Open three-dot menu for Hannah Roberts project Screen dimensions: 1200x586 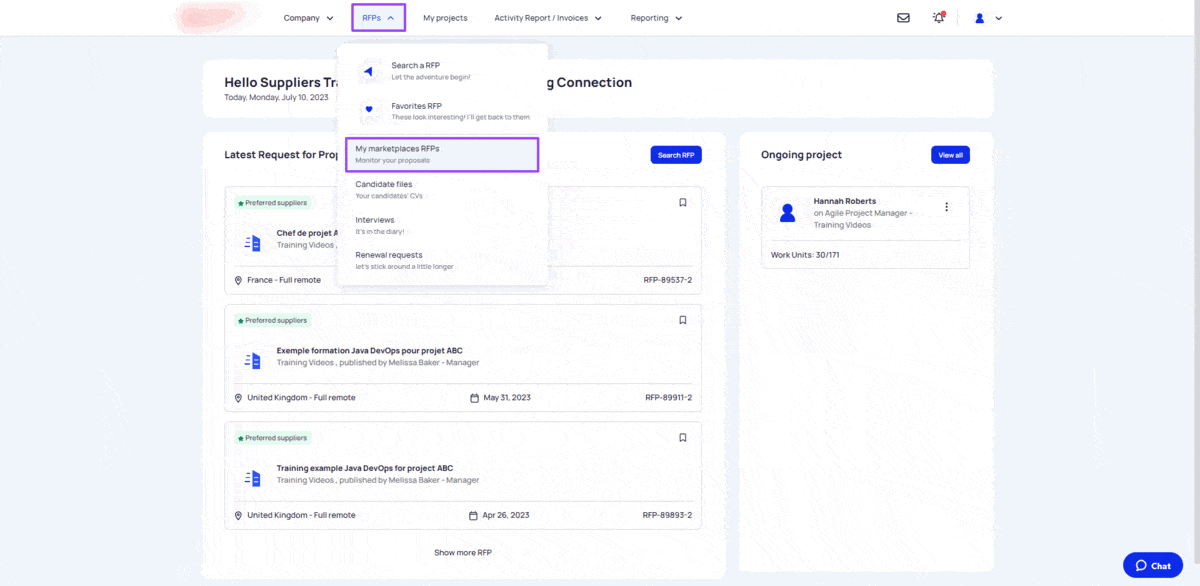946,207
